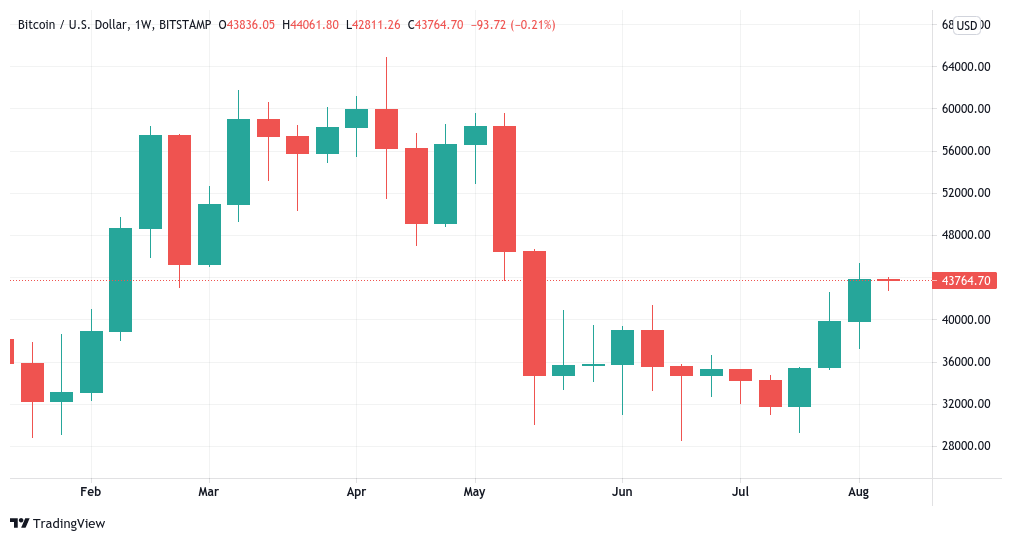The height and width of the screenshot is (541, 1012).
Task: Click the Feb label on time axis
Action: pos(90,492)
